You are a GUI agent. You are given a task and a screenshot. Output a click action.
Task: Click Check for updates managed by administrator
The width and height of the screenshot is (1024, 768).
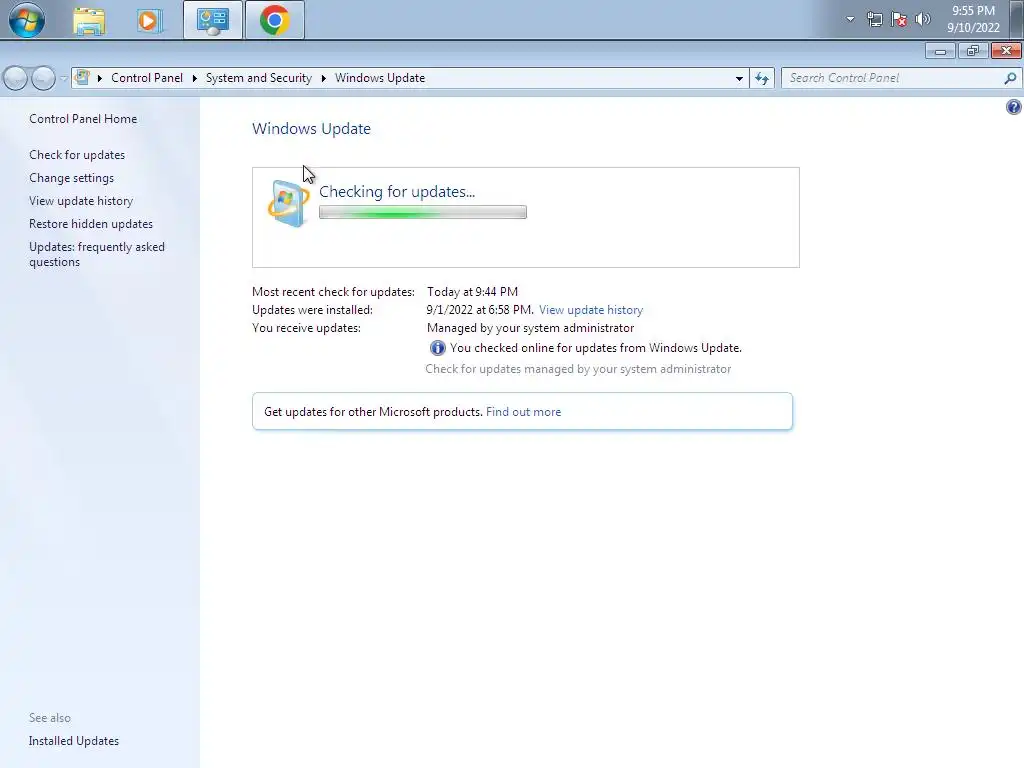[578, 369]
